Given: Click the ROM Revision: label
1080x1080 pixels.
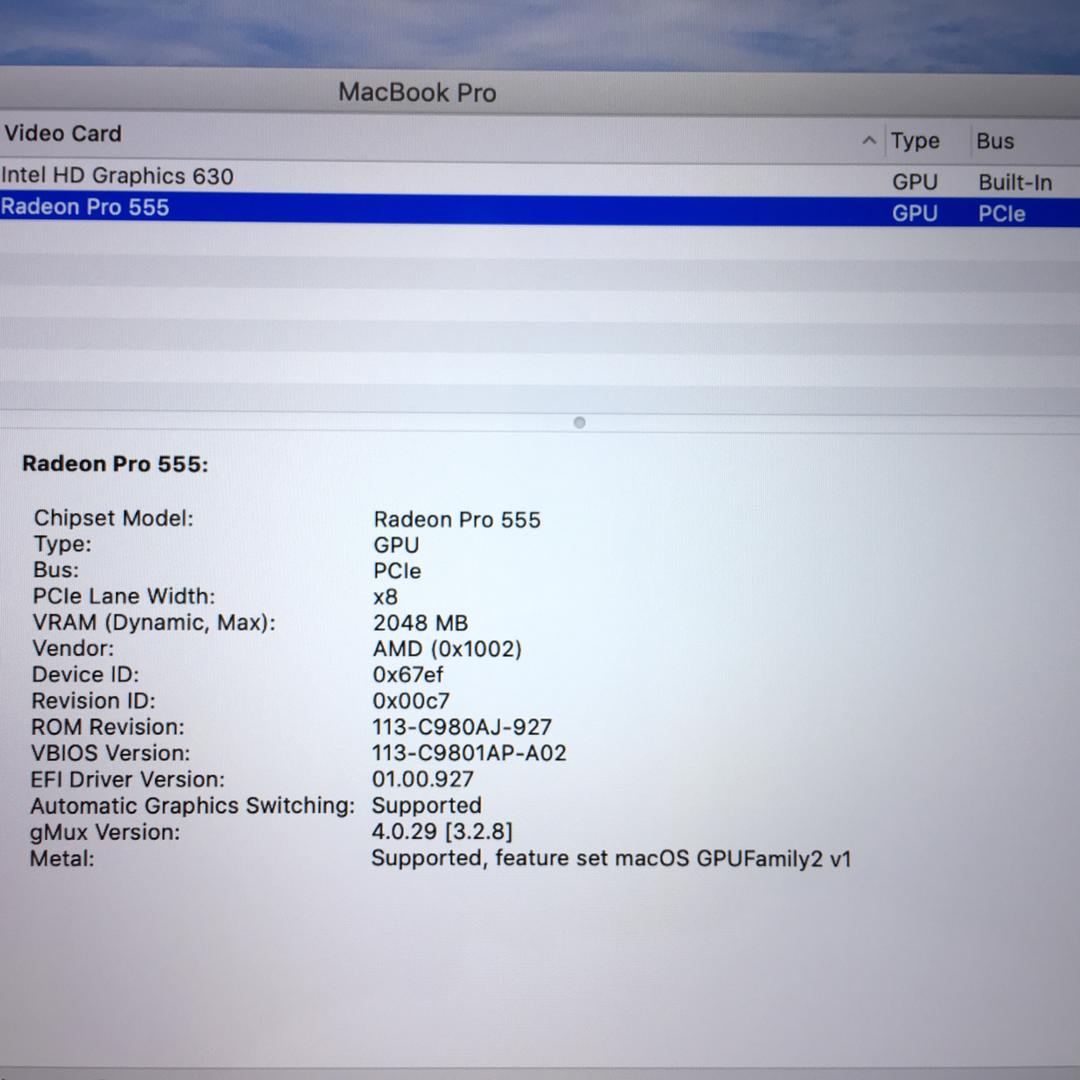Looking at the screenshot, I should point(107,727).
